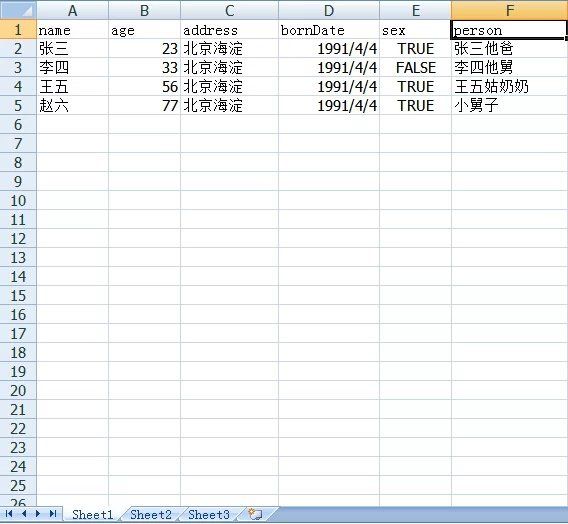Select column B header
This screenshot has height=524, width=568.
click(x=144, y=10)
